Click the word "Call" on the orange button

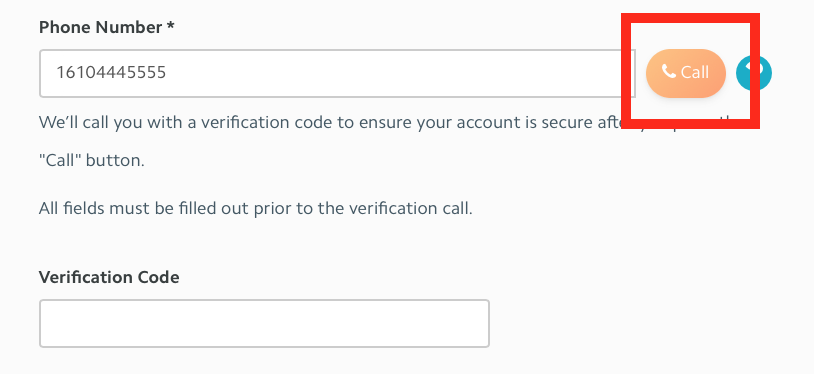tap(695, 72)
